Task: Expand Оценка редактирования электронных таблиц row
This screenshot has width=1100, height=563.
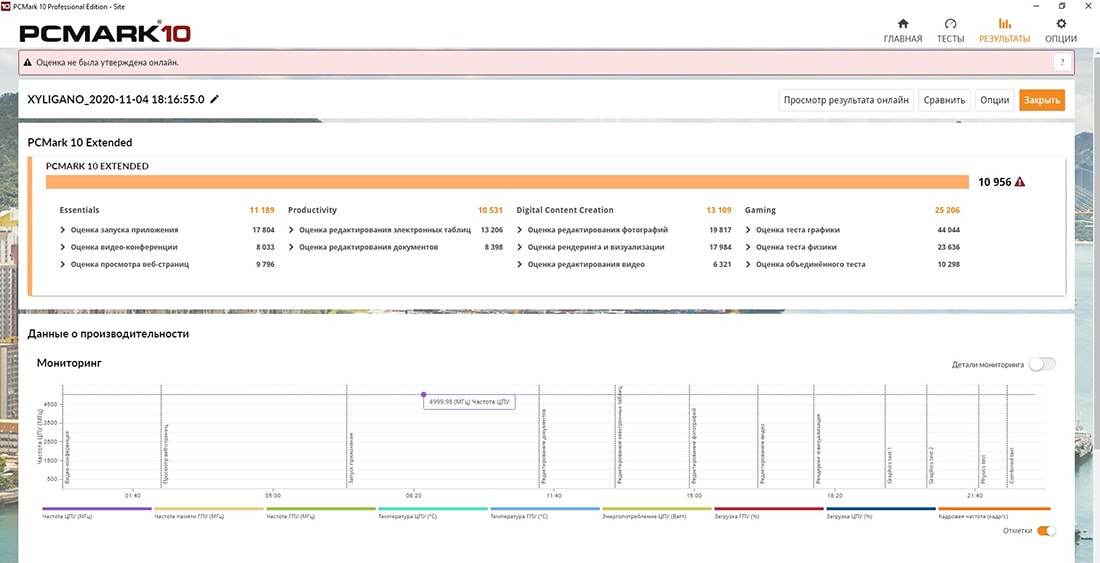Action: point(292,230)
